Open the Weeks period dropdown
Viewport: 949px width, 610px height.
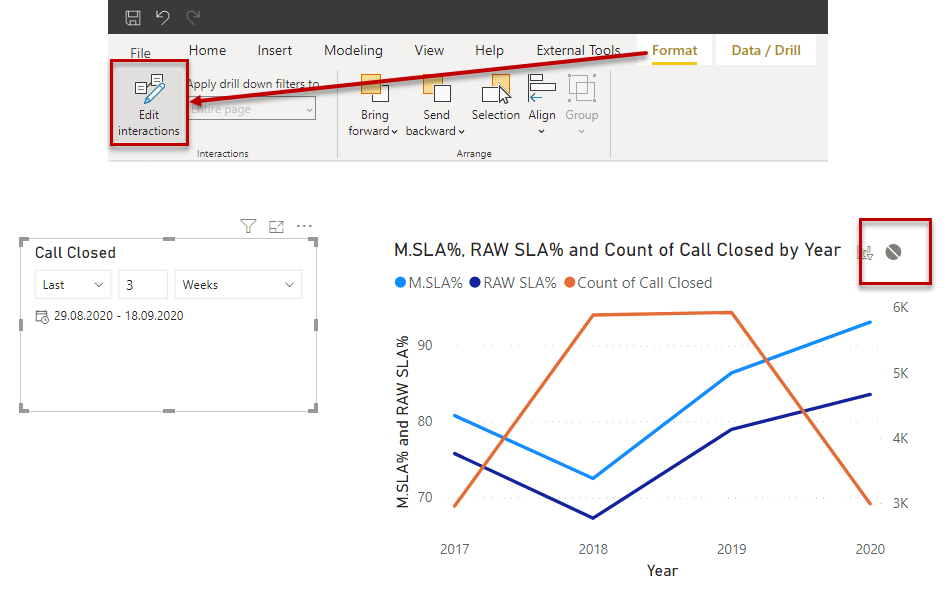[238, 284]
